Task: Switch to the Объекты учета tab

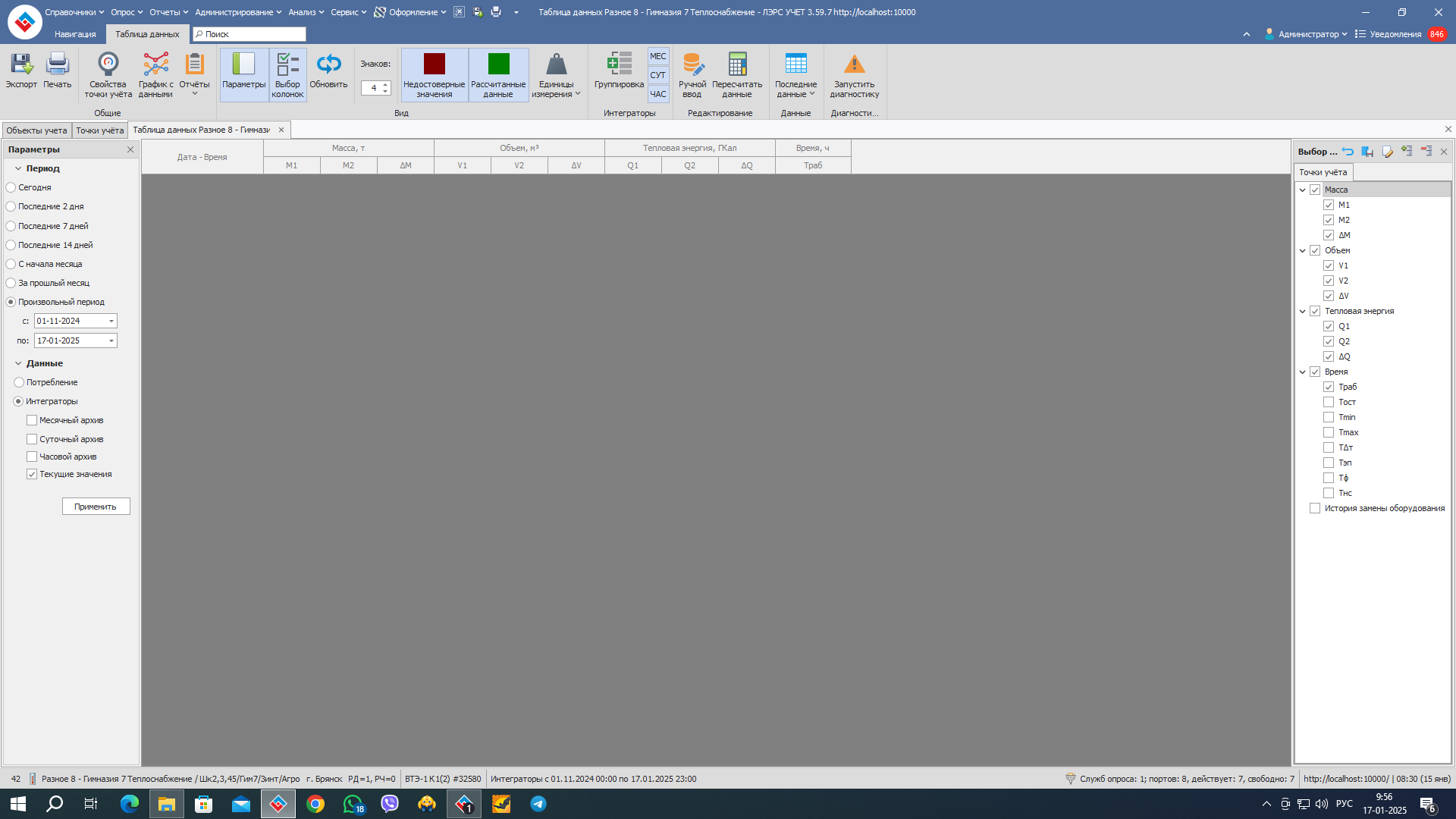Action: click(36, 130)
